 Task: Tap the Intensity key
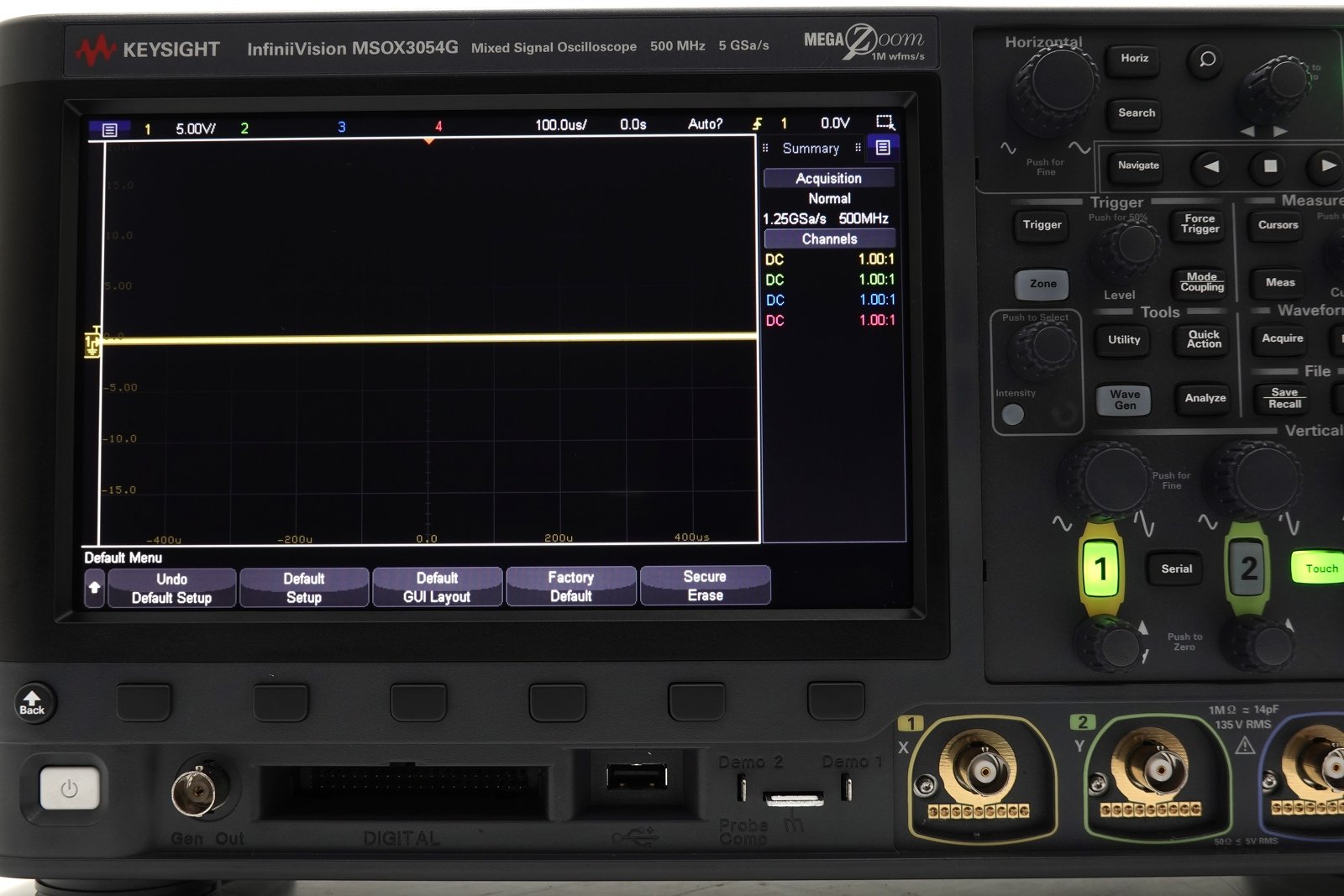coord(1013,413)
